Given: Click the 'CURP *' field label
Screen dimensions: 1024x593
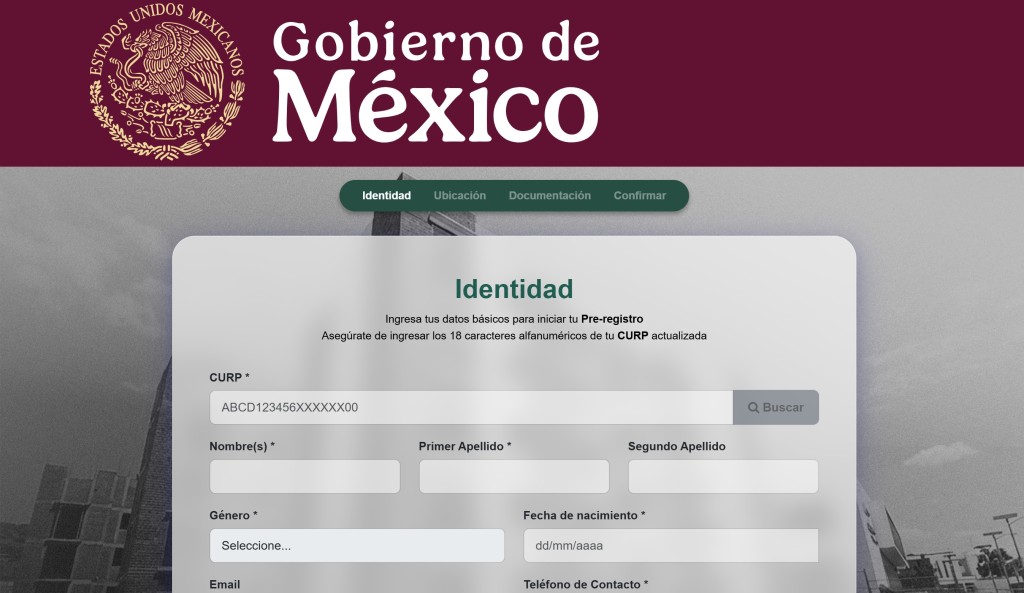Looking at the screenshot, I should click(x=229, y=377).
